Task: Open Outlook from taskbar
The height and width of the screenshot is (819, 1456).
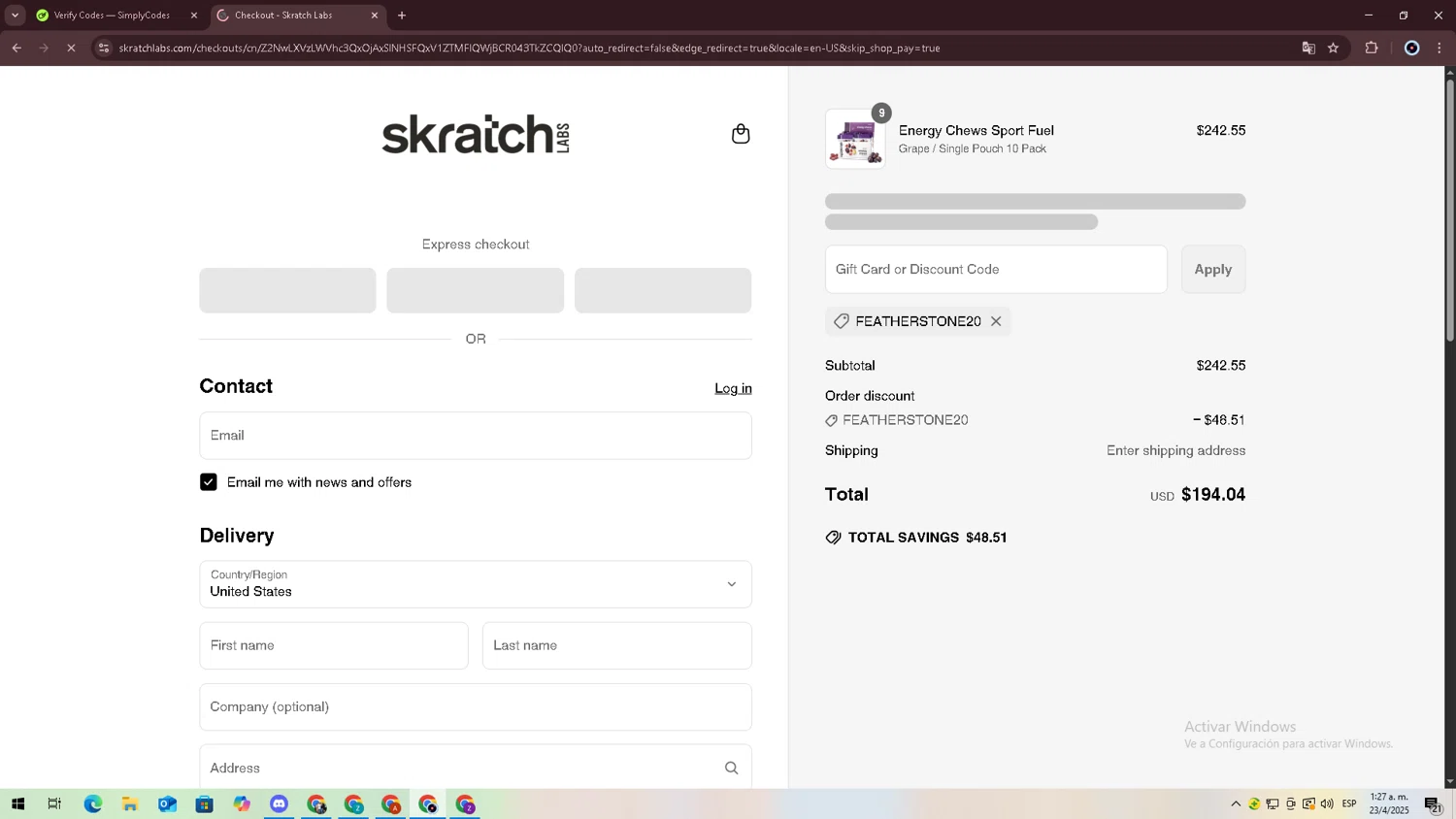Action: [x=167, y=804]
